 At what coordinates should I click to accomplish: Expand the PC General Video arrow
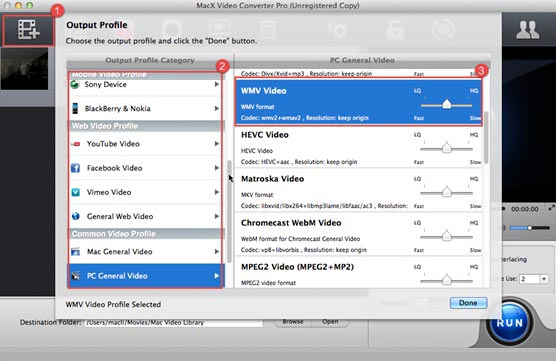[216, 276]
